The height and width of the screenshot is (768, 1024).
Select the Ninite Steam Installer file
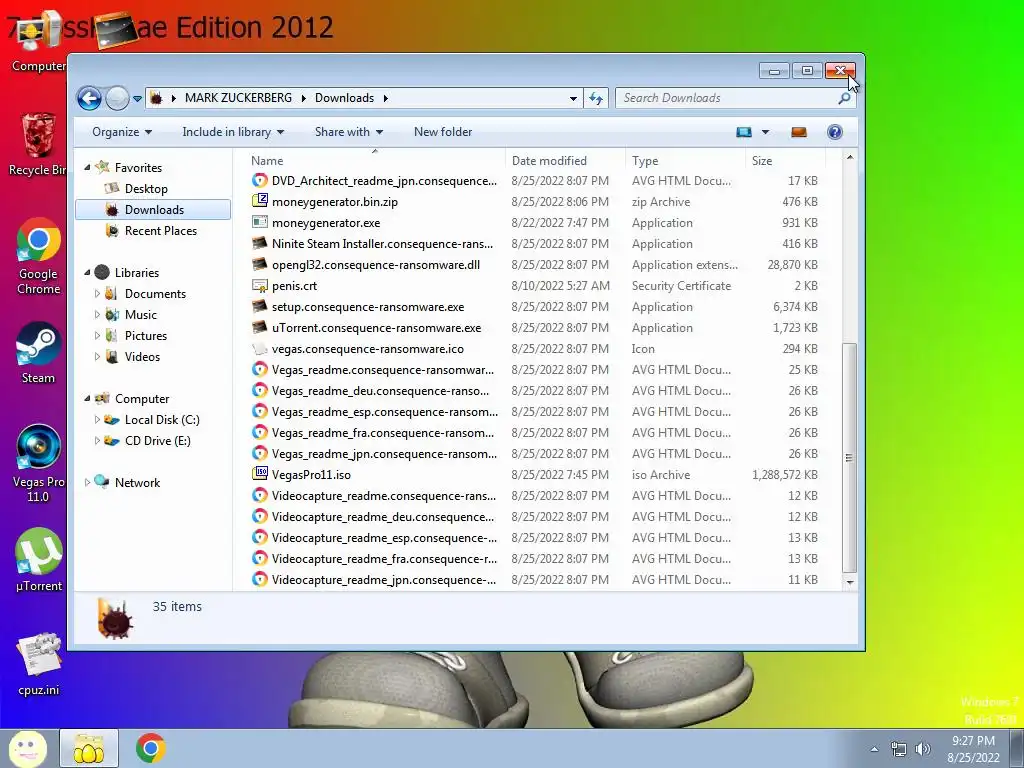(382, 244)
